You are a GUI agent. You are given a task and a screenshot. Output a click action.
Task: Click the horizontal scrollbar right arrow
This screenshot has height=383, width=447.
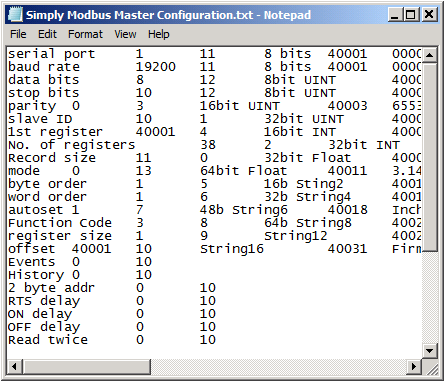pos(414,367)
